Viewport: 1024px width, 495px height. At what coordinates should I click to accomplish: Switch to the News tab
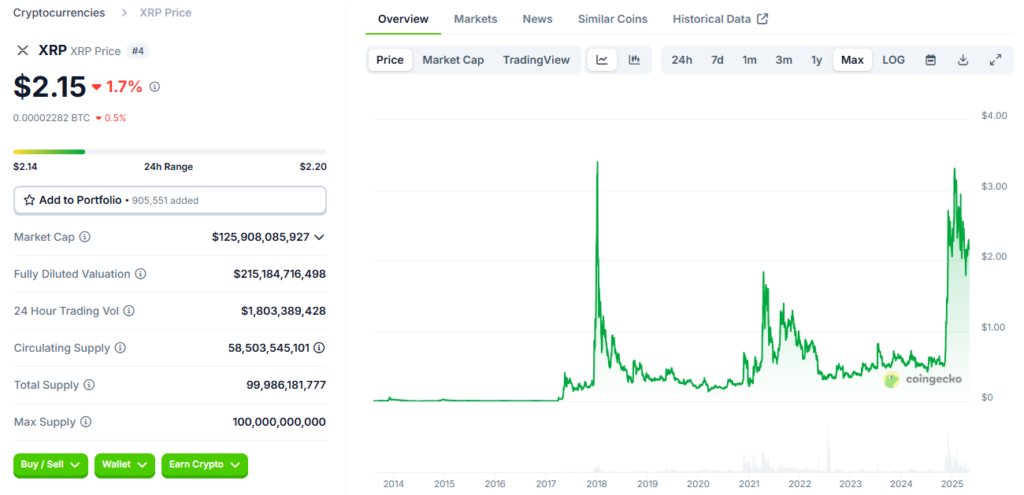(537, 19)
